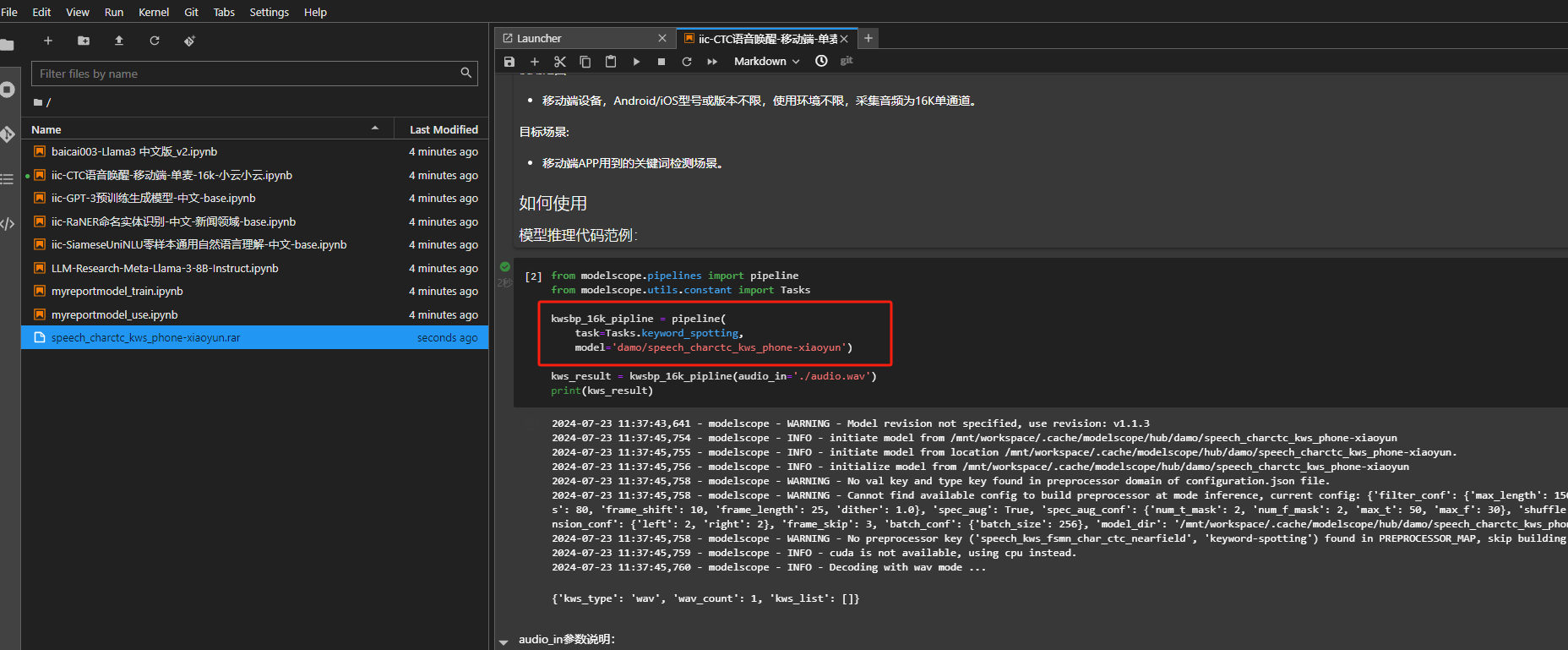This screenshot has height=650, width=1568.
Task: Click the search magnifier icon in filter box
Action: pos(465,73)
